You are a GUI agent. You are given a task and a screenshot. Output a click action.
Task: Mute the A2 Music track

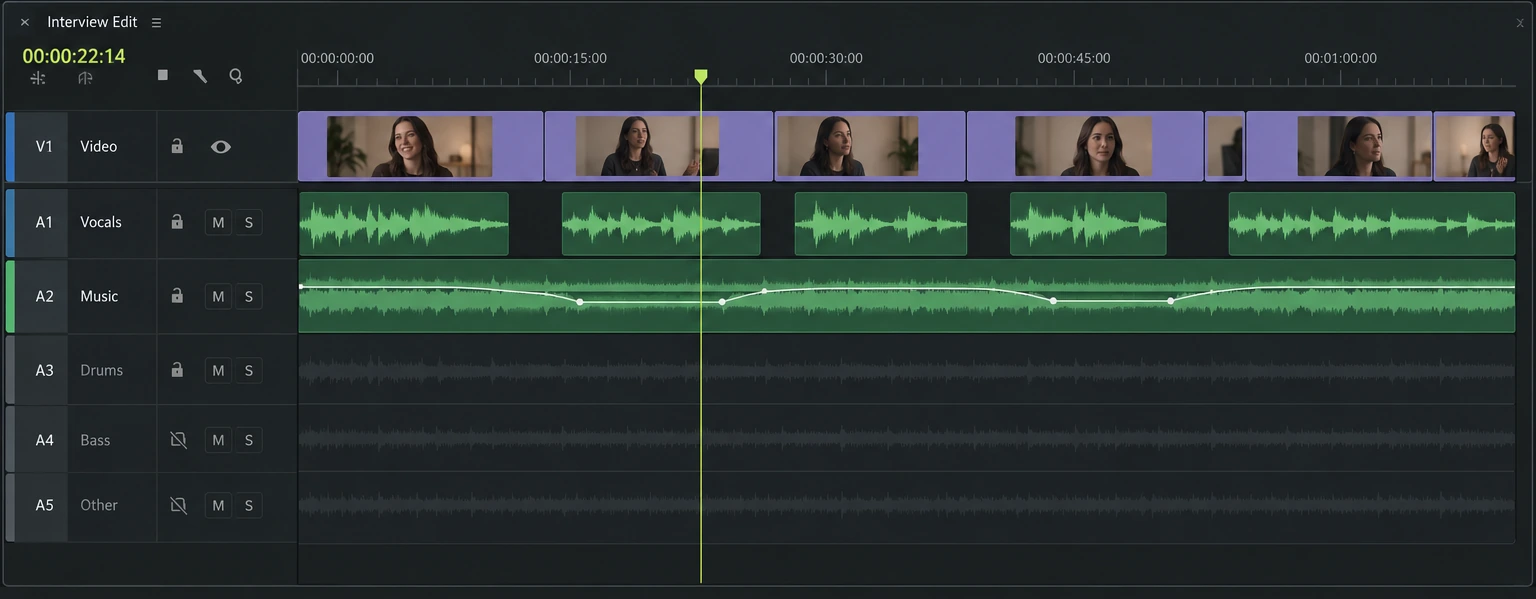tap(218, 296)
